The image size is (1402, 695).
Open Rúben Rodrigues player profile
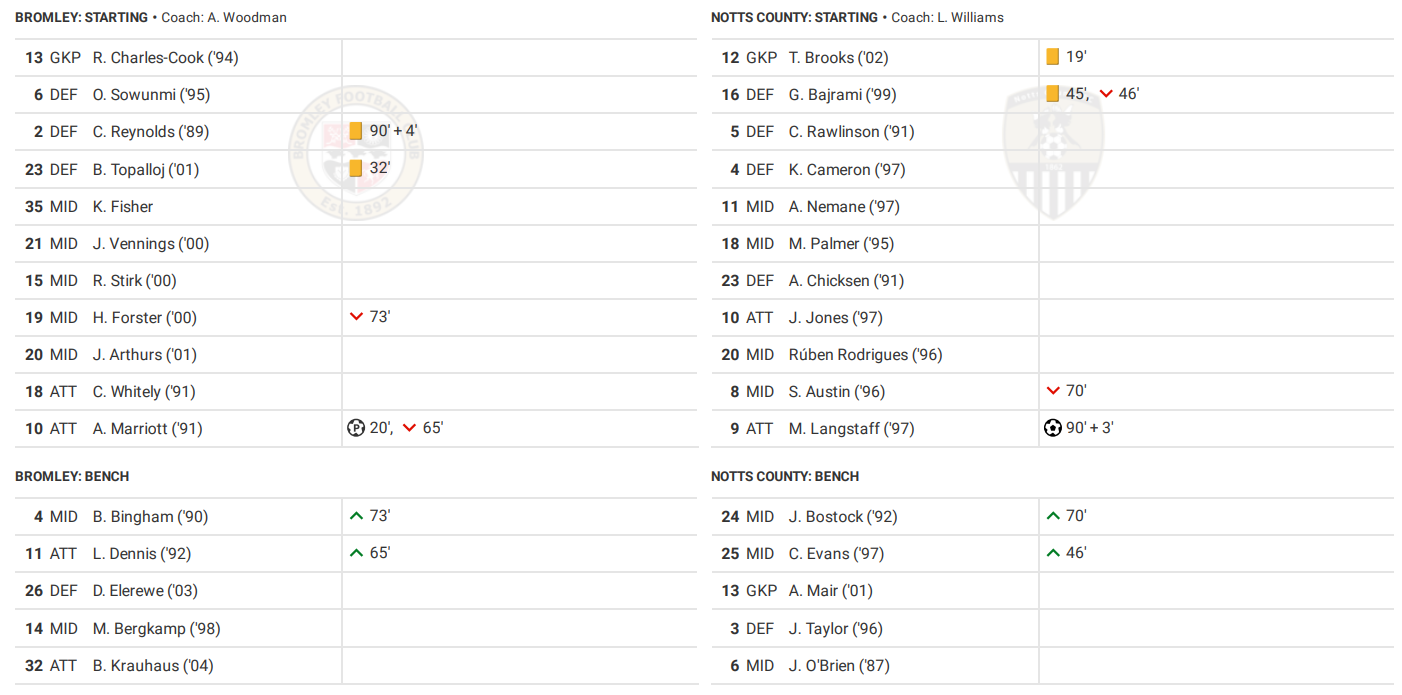tap(865, 355)
